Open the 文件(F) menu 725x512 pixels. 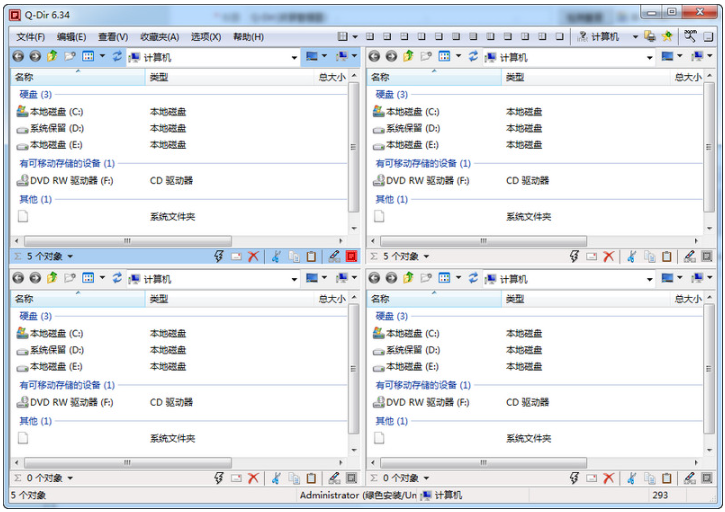[x=31, y=37]
